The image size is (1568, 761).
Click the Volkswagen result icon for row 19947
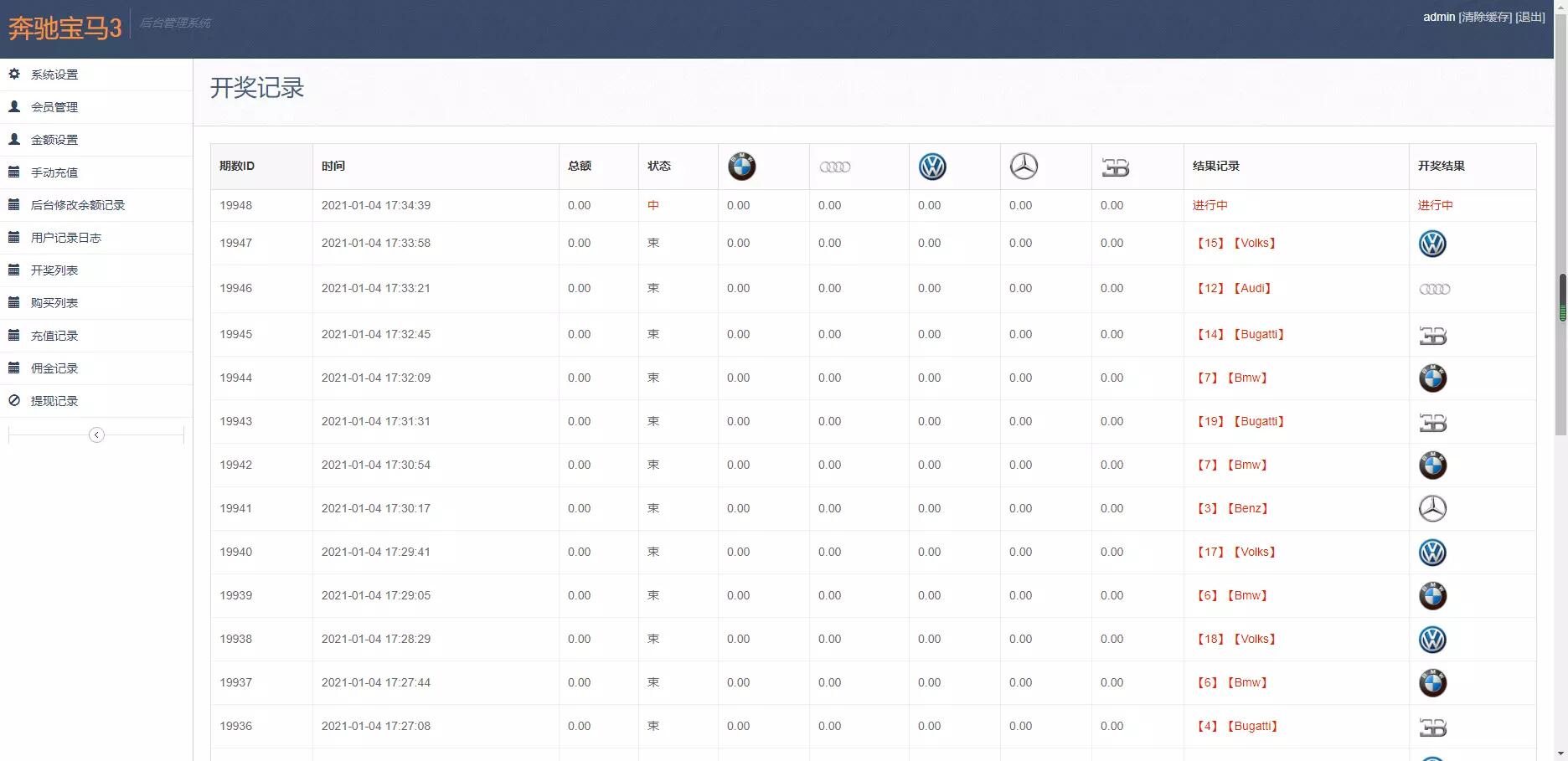pos(1432,244)
